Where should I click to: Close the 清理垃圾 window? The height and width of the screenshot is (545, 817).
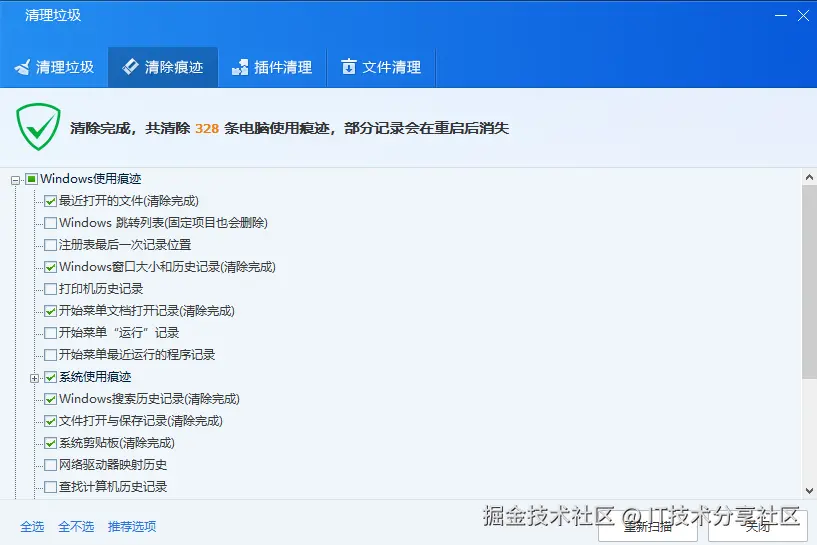point(803,16)
